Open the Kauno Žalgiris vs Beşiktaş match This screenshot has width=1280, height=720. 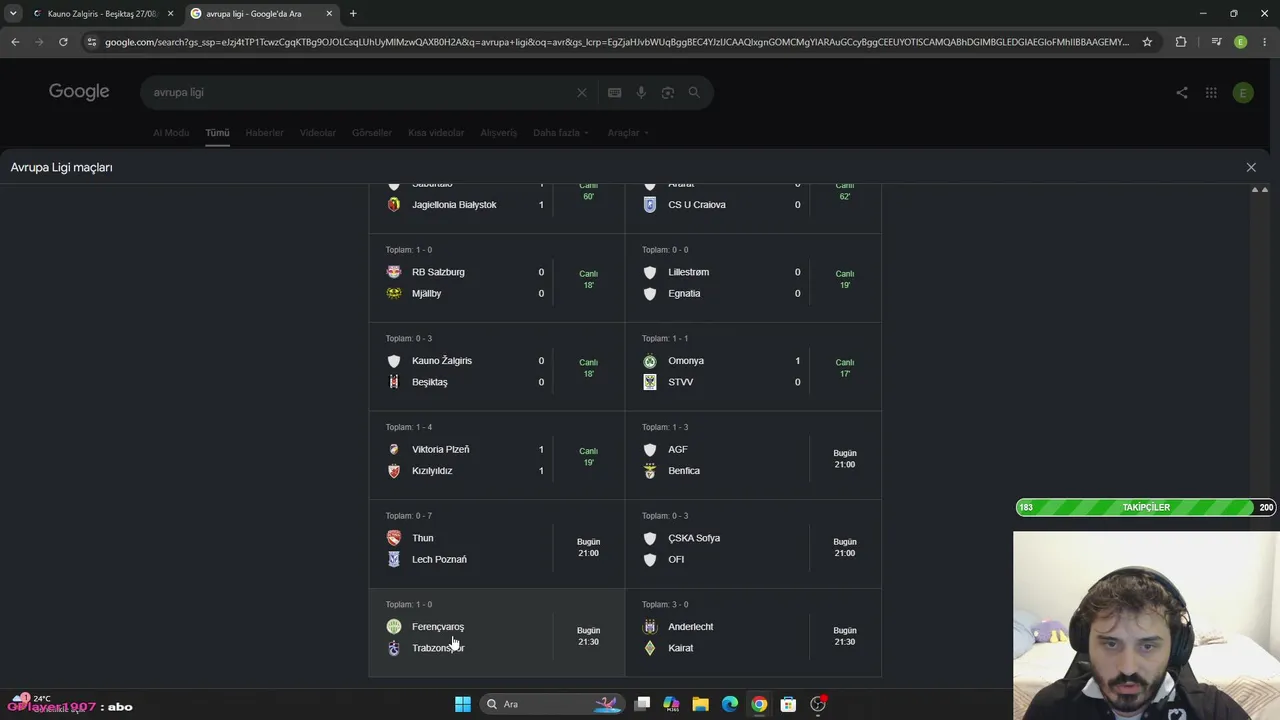point(497,367)
